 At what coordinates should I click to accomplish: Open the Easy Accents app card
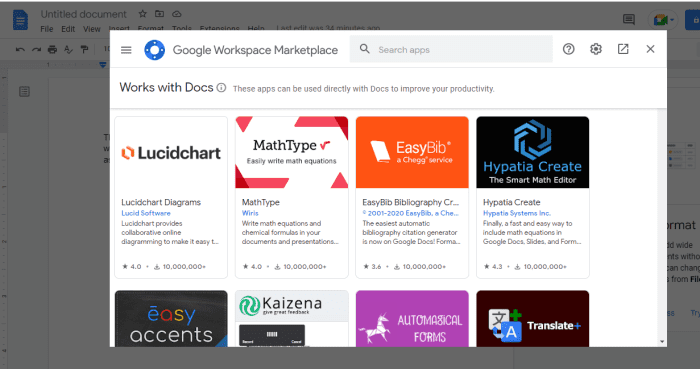pyautogui.click(x=171, y=319)
